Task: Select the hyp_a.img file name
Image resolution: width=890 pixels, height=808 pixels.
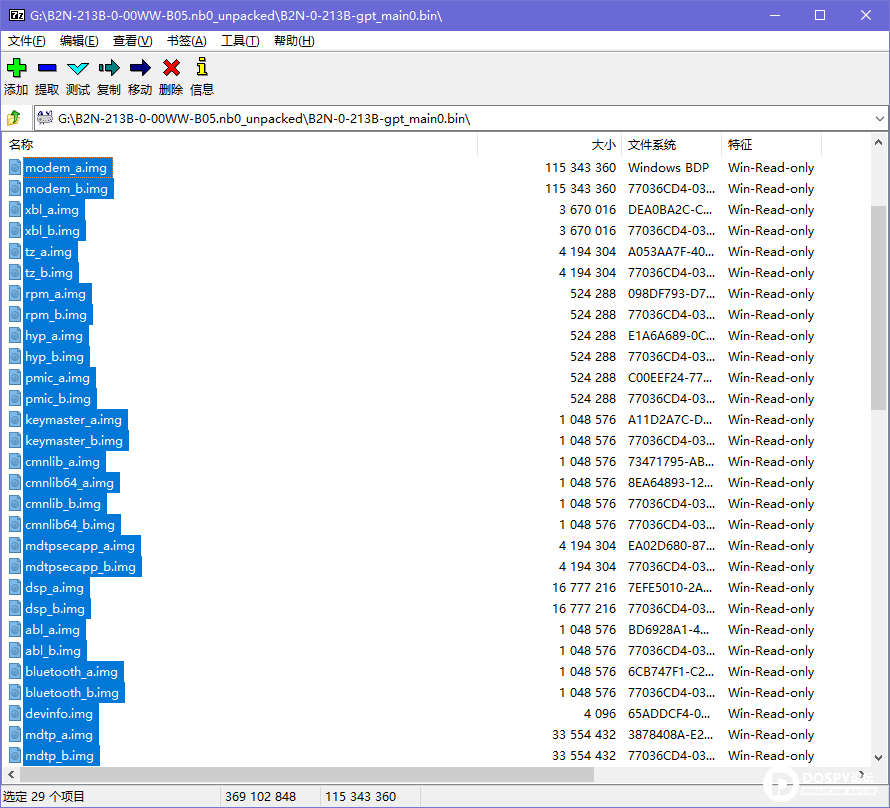Action: point(54,335)
